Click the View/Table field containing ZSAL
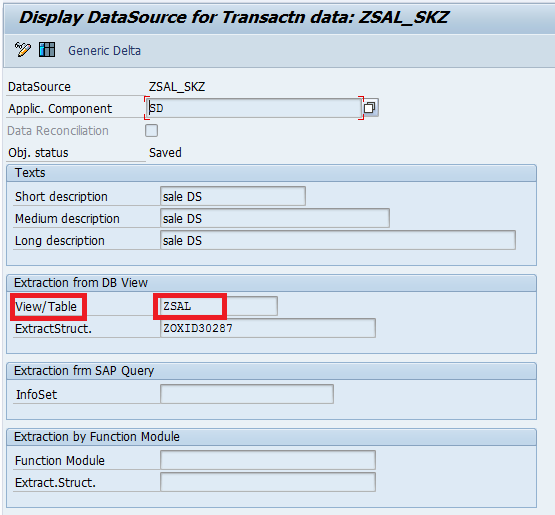 pos(219,306)
